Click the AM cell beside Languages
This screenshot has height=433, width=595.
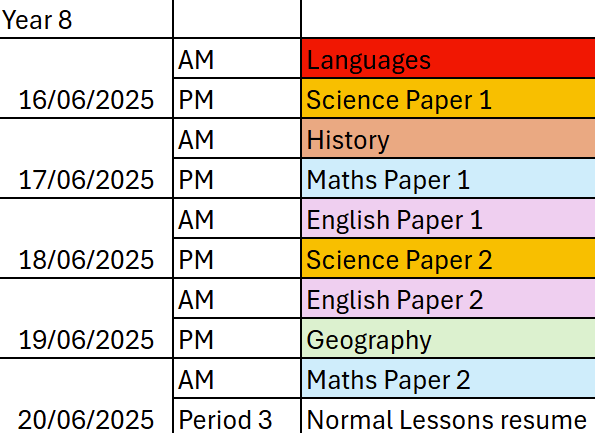(237, 58)
